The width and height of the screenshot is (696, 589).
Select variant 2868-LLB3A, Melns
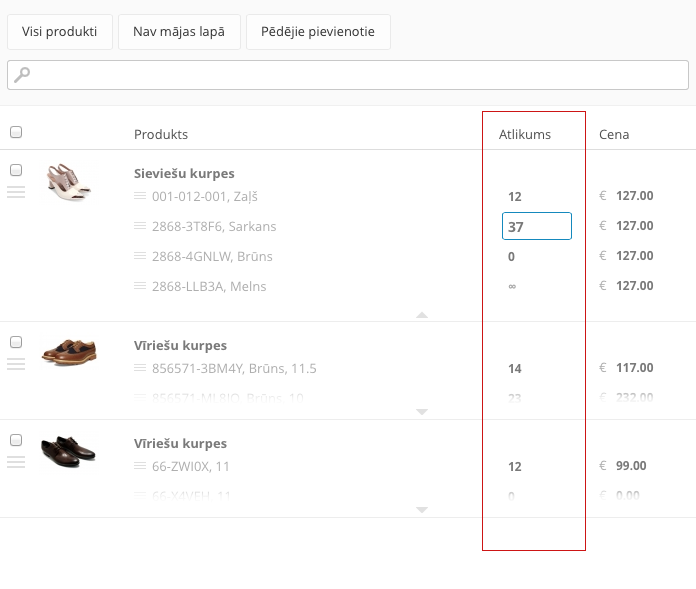(x=209, y=286)
